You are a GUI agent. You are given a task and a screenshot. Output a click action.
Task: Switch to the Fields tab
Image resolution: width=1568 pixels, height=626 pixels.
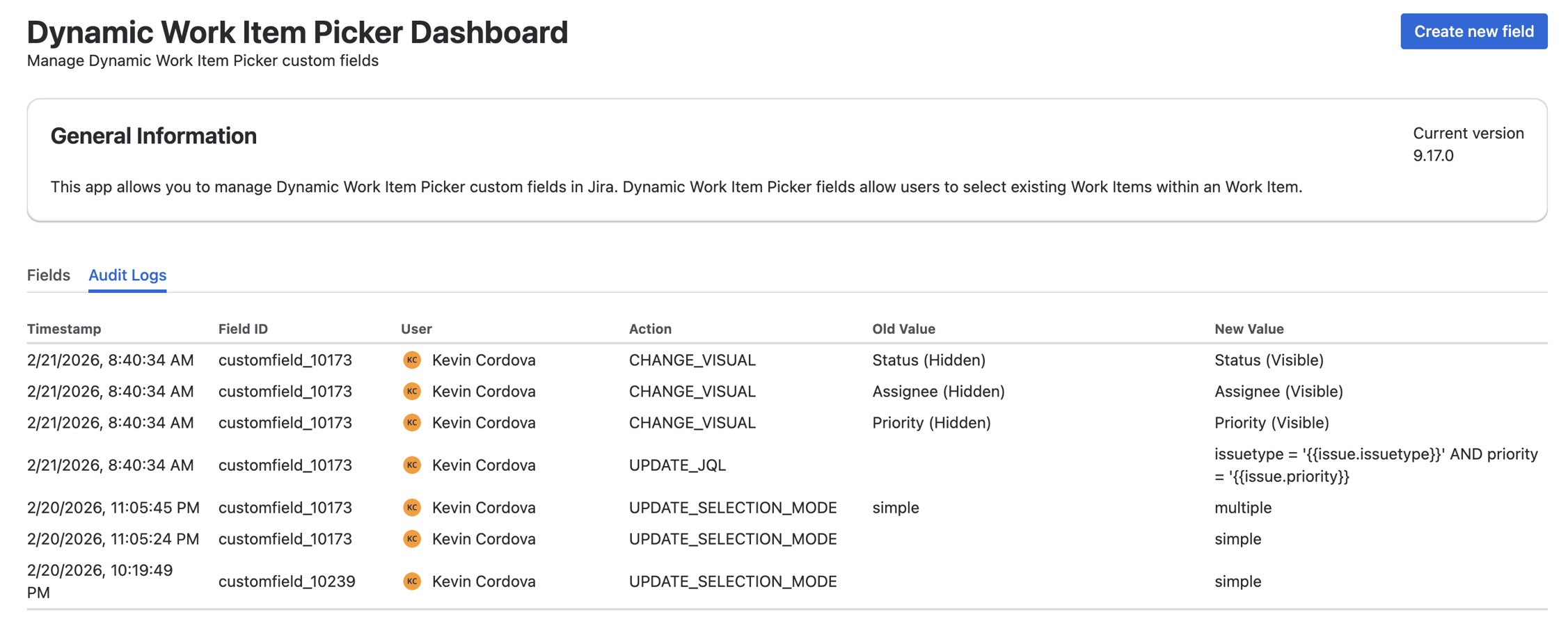click(x=48, y=275)
